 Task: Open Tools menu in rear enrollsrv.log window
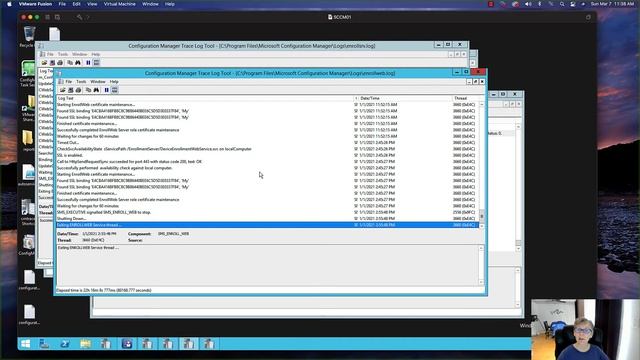coord(63,54)
